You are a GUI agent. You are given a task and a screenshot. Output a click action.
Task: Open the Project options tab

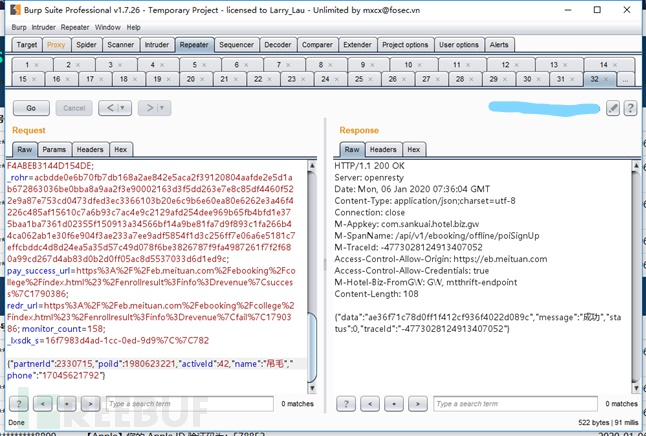tap(405, 45)
